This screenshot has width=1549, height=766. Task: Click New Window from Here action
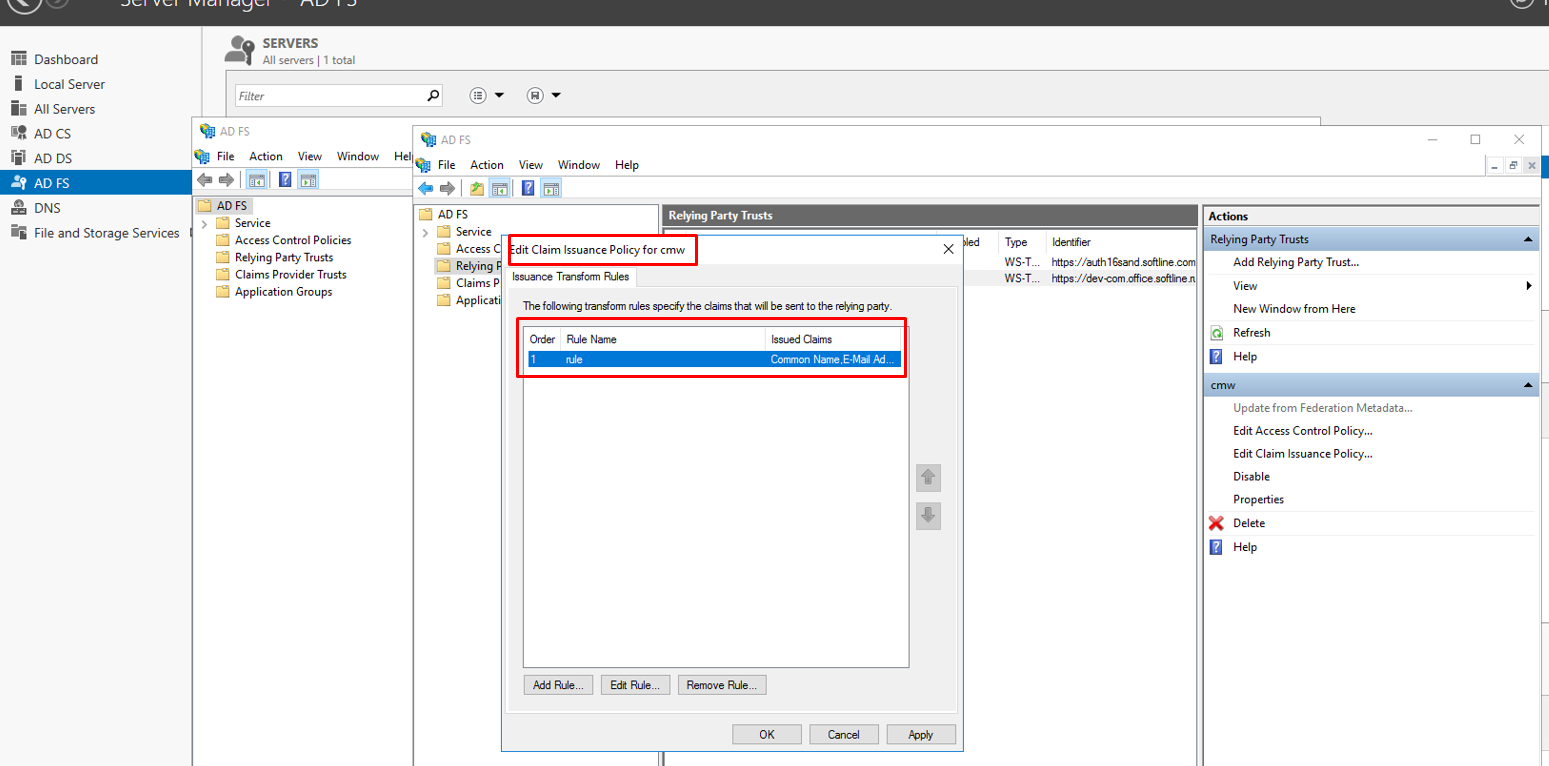[x=1295, y=309]
